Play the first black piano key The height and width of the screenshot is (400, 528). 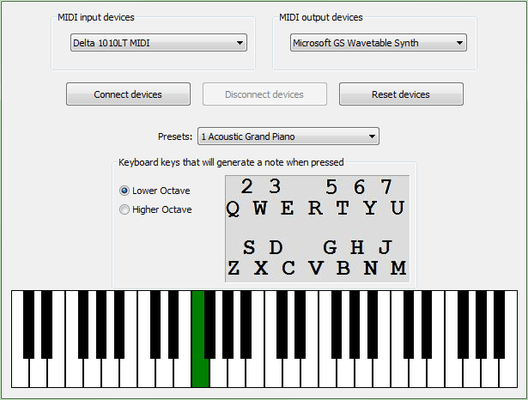pos(29,325)
